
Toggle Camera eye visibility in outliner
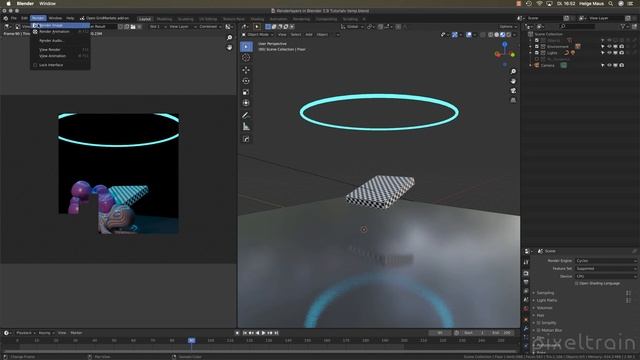(609, 65)
